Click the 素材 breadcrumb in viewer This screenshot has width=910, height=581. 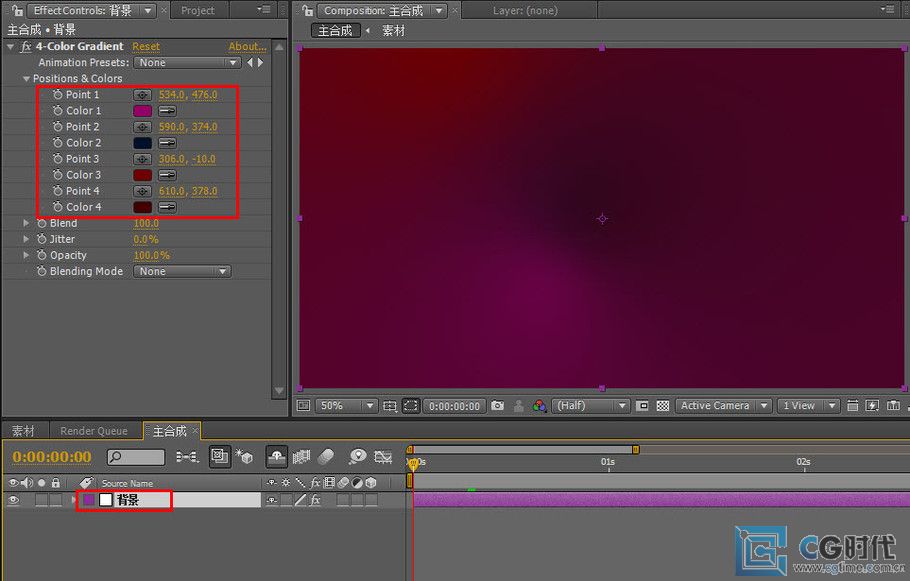tap(393, 31)
